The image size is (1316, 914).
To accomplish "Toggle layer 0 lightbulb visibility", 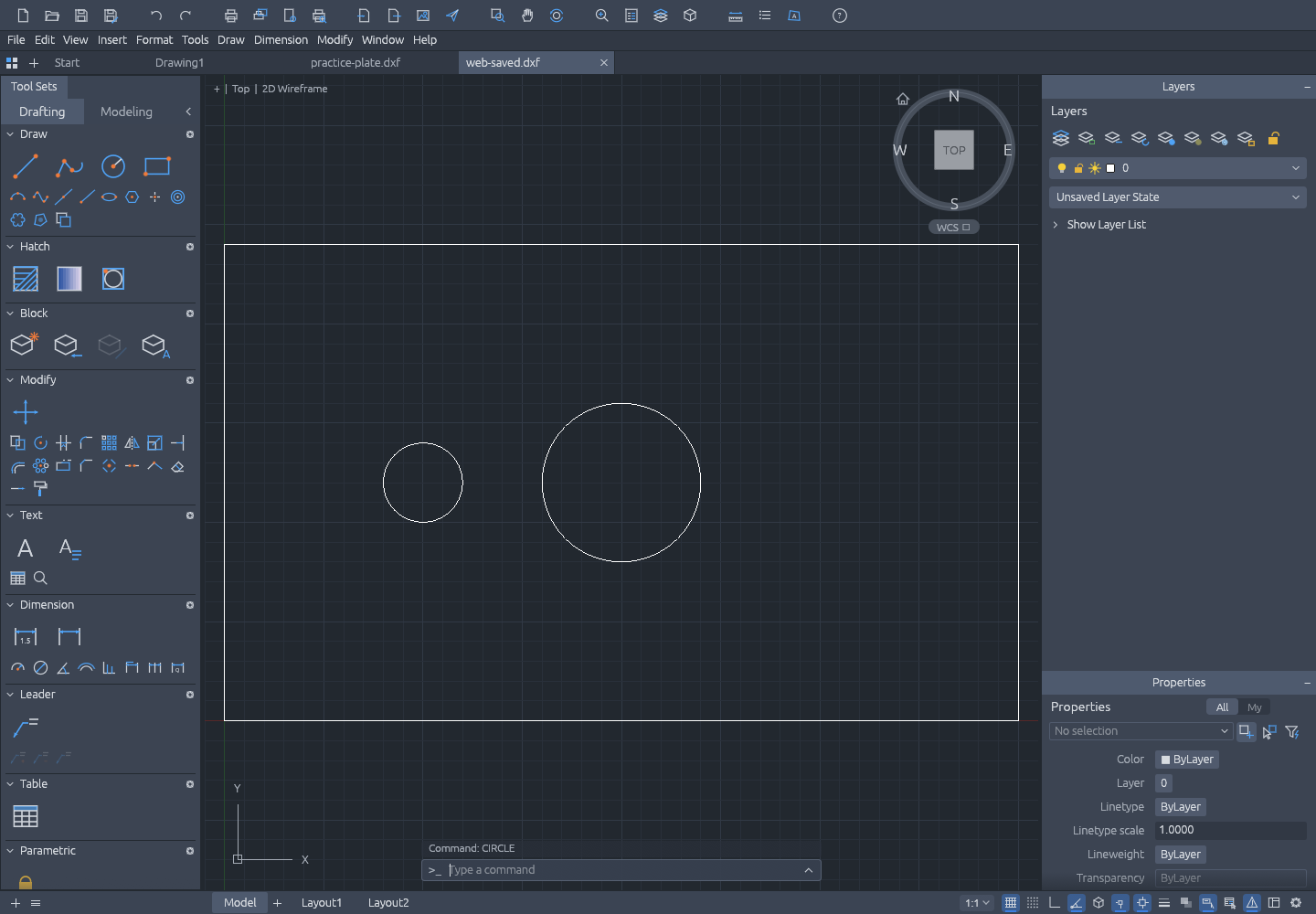I will (1062, 168).
